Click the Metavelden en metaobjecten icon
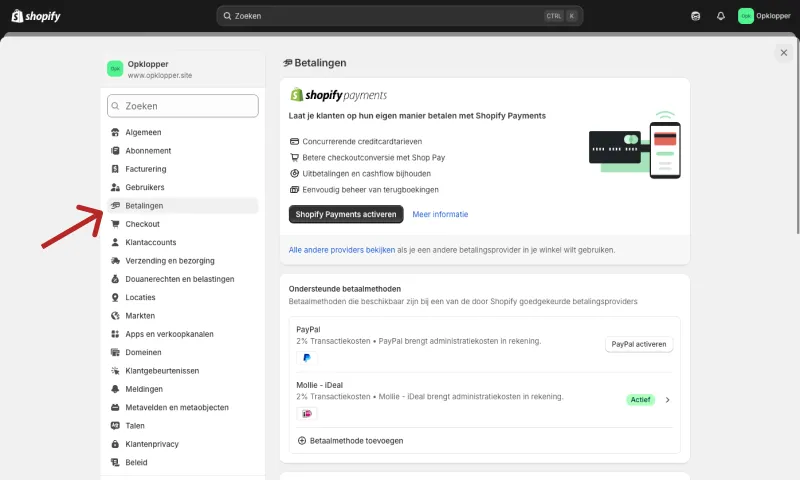800x480 pixels. (115, 408)
